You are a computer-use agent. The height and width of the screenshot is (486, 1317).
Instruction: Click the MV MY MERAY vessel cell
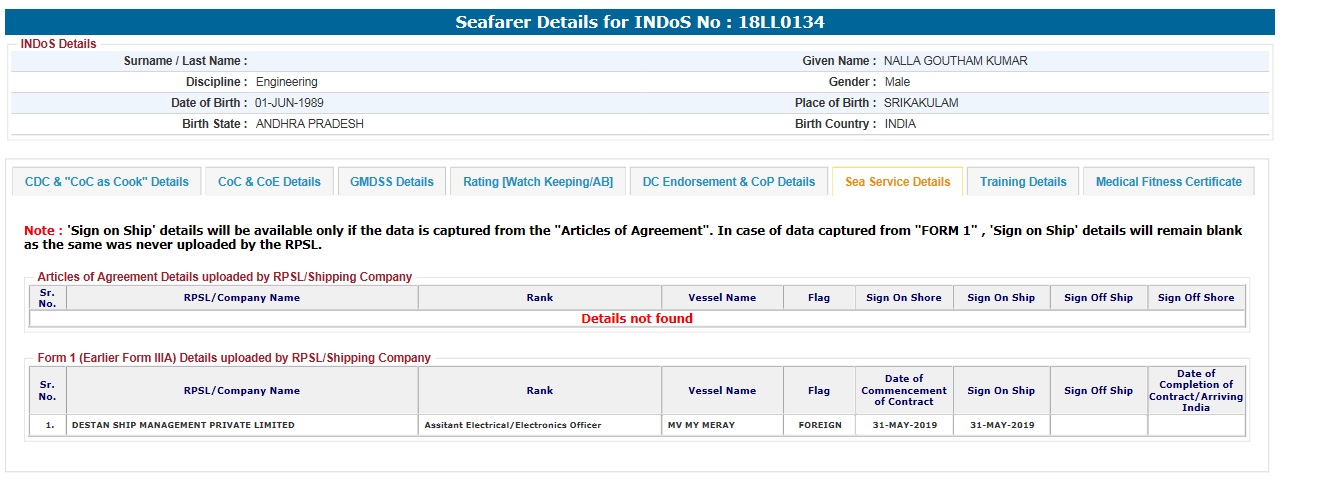(x=701, y=425)
